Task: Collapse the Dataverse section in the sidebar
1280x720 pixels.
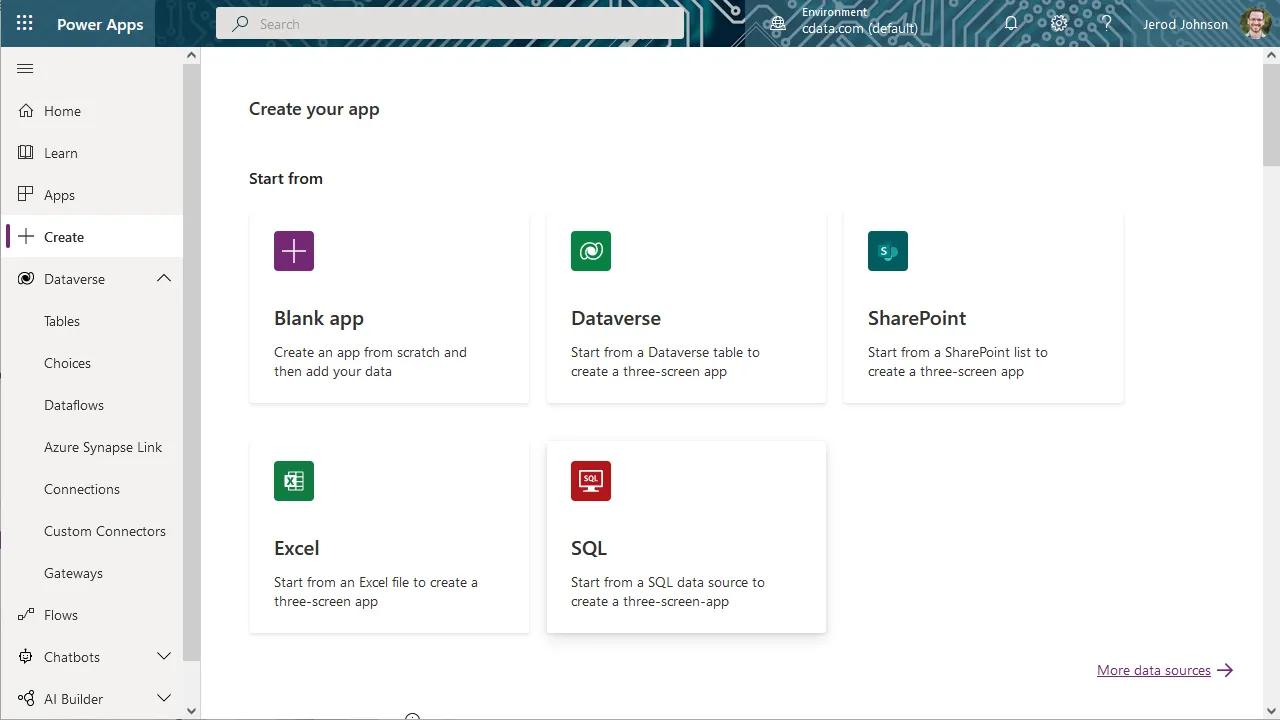Action: pyautogui.click(x=163, y=278)
